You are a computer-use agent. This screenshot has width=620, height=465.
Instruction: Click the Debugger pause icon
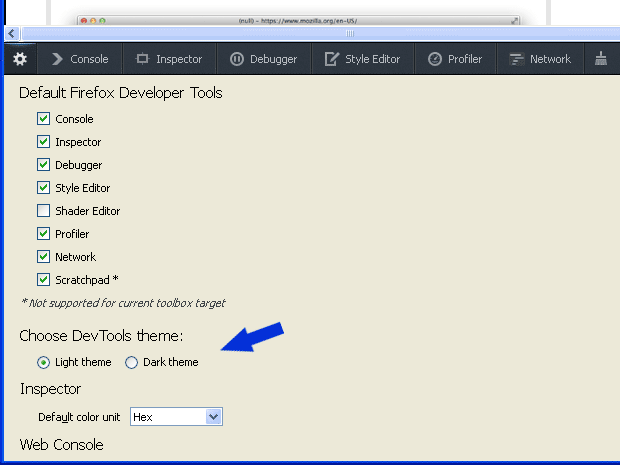pyautogui.click(x=237, y=59)
